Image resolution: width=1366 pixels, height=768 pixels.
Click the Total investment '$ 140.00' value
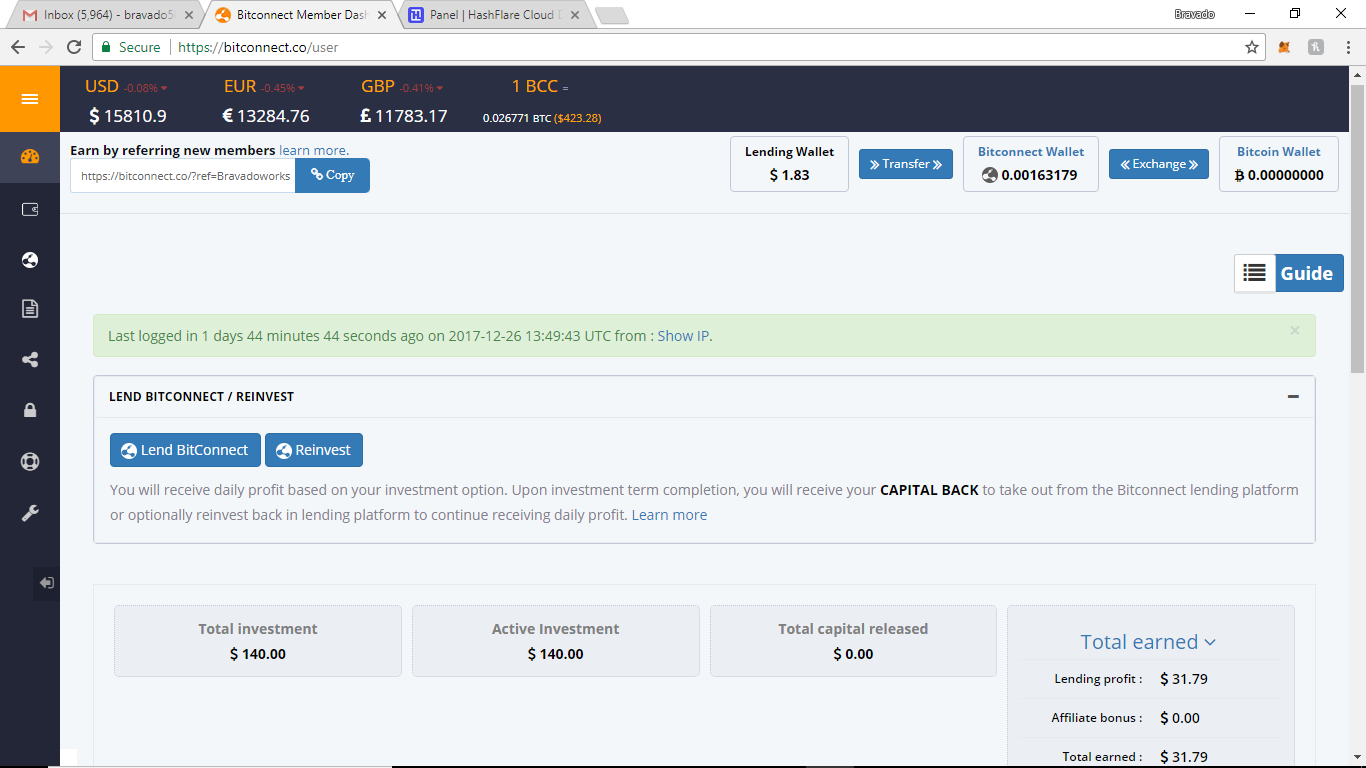click(x=258, y=654)
